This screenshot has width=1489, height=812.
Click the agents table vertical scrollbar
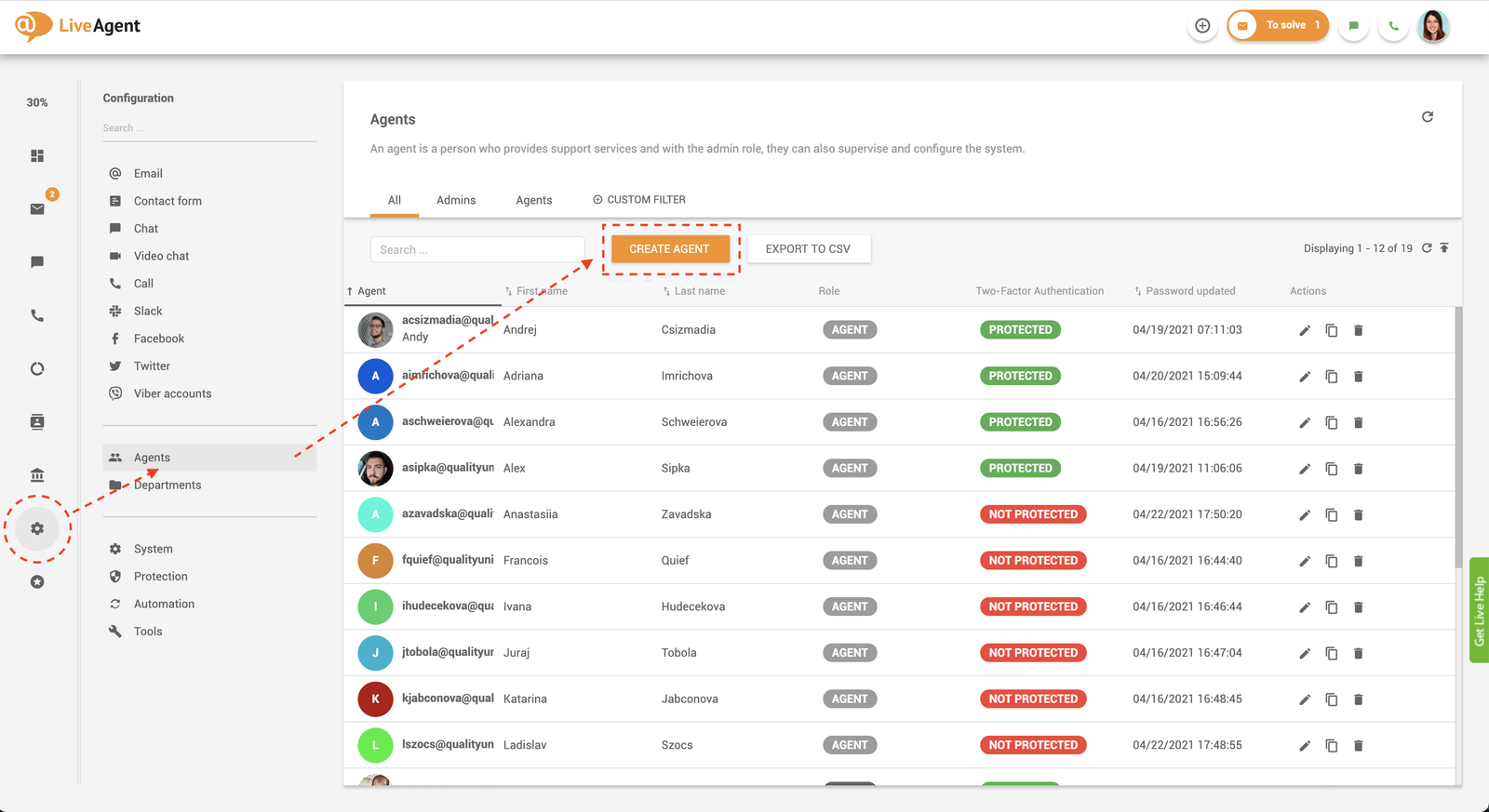point(1458,437)
